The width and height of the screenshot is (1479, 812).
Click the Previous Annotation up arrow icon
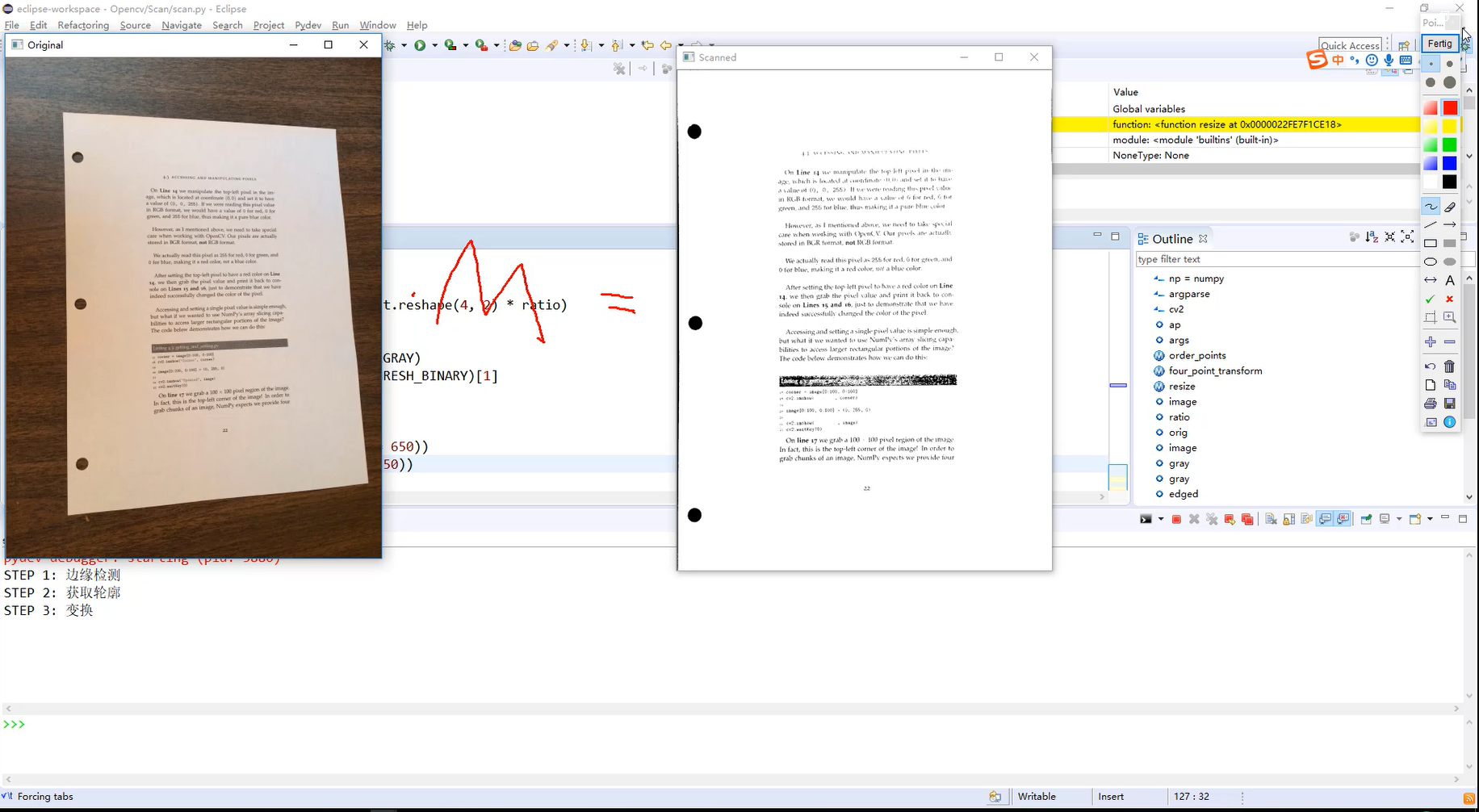616,45
